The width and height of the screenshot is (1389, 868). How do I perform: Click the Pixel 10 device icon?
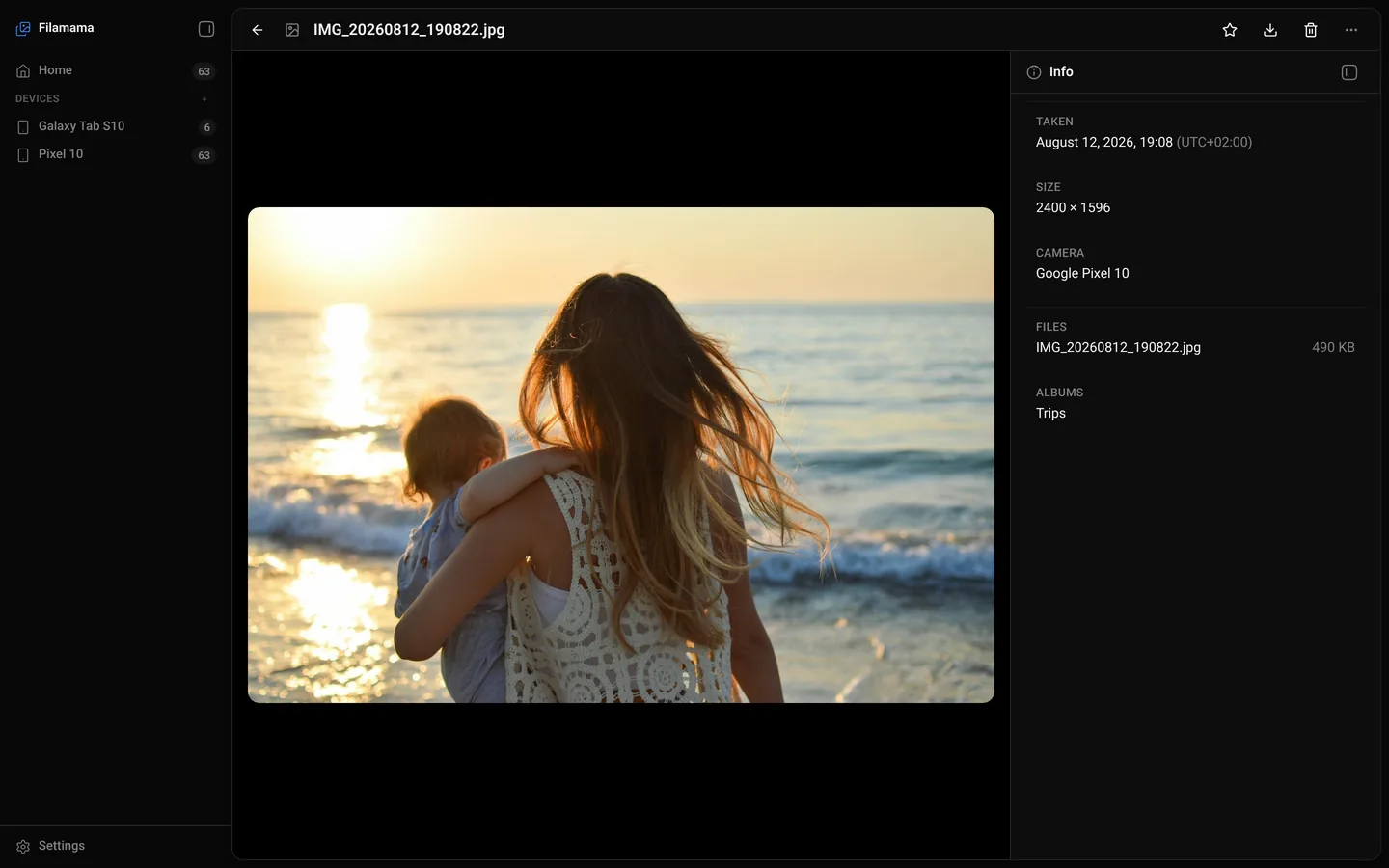(23, 155)
